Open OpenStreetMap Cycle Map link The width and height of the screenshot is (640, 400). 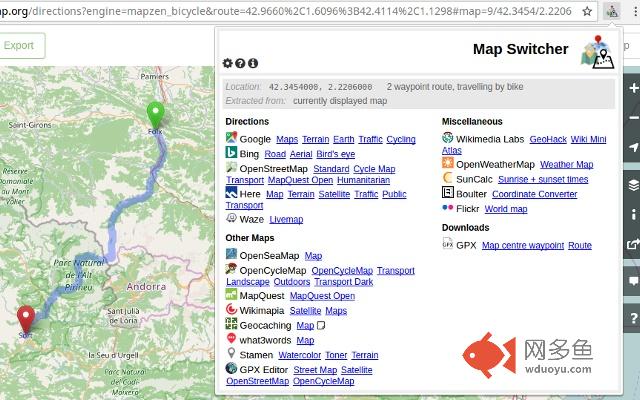[x=374, y=169]
